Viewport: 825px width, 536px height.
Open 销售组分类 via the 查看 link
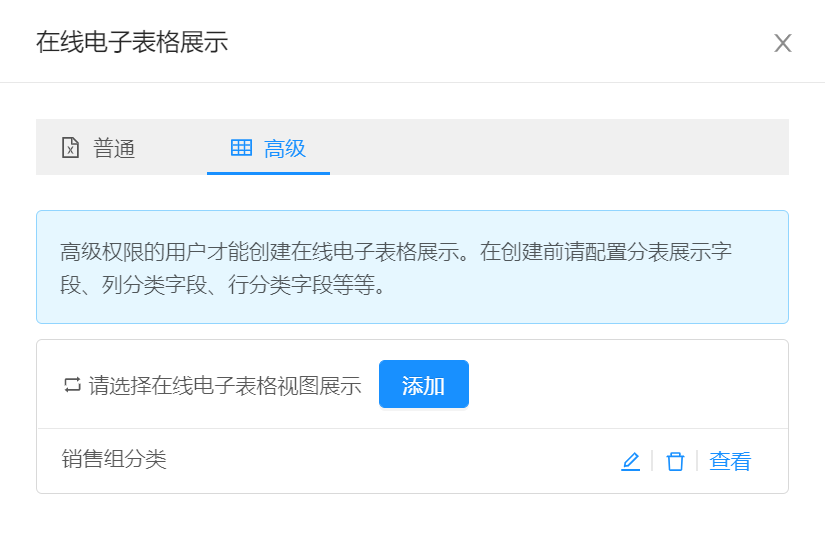point(730,461)
